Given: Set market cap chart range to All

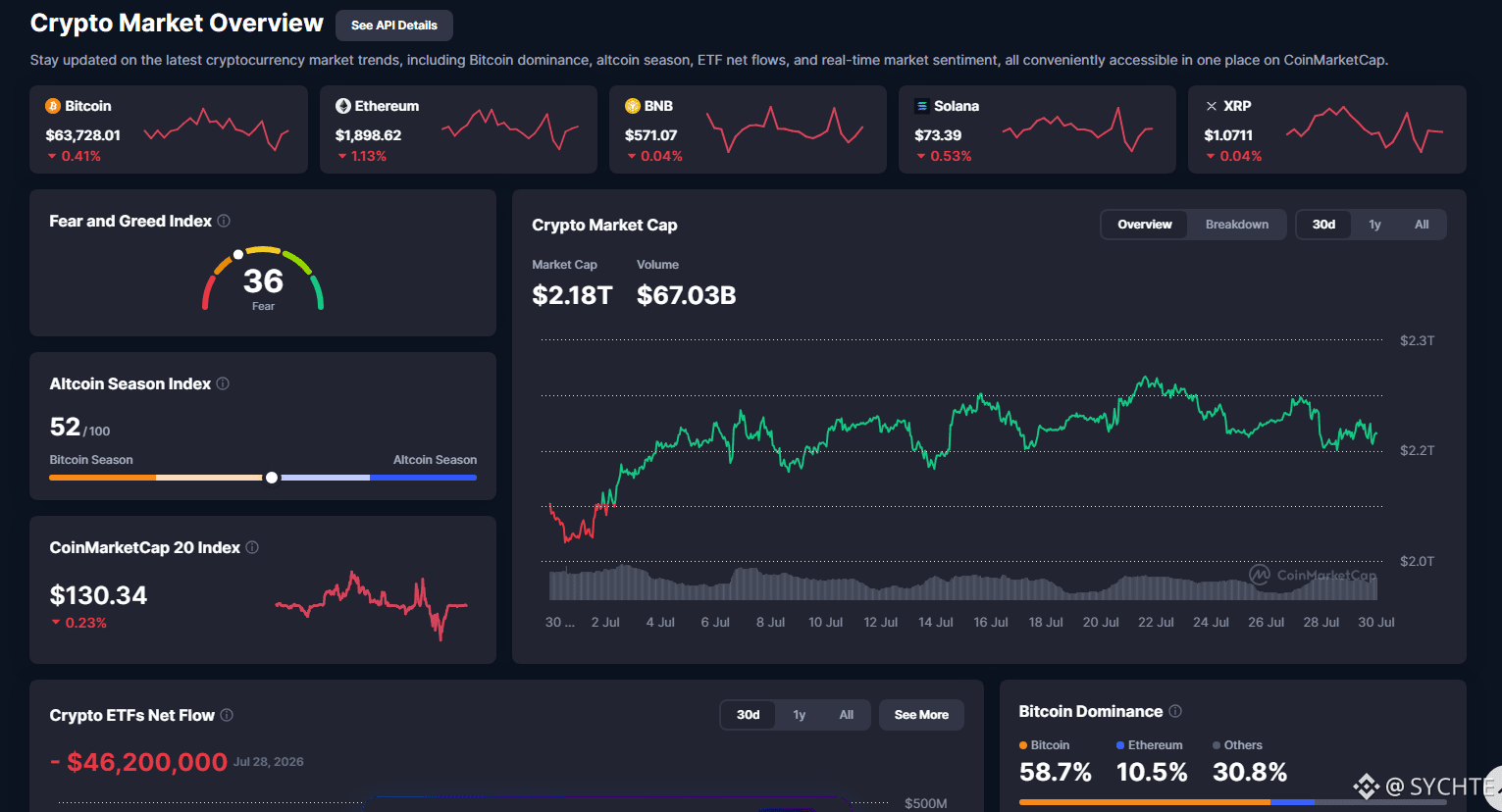Looking at the screenshot, I should pos(1422,225).
